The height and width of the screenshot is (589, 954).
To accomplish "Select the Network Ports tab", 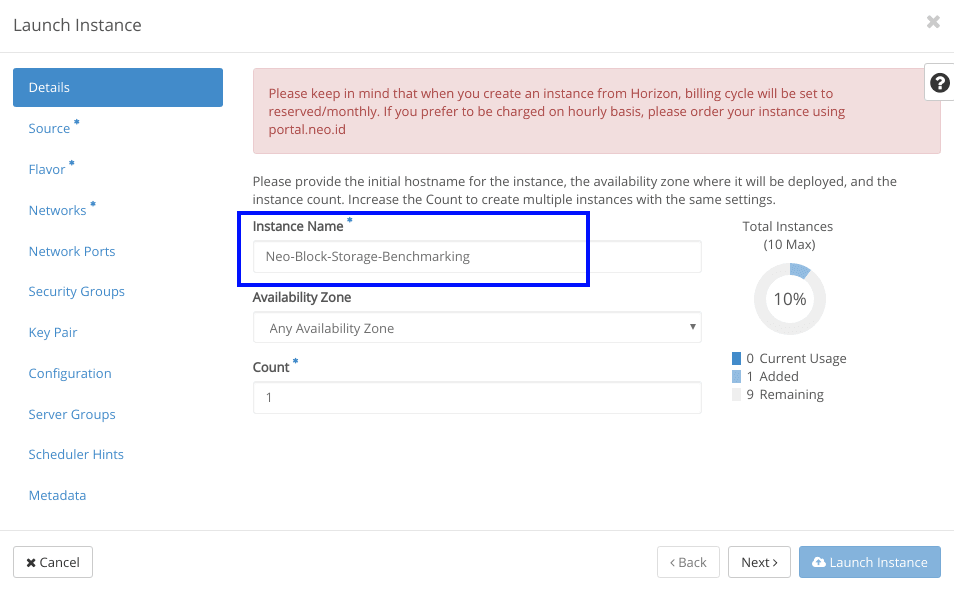I will click(72, 251).
